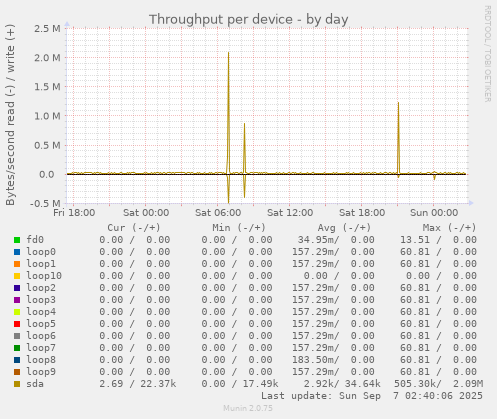Click the sda Avg write value '34.64k'

pyautogui.click(x=362, y=384)
